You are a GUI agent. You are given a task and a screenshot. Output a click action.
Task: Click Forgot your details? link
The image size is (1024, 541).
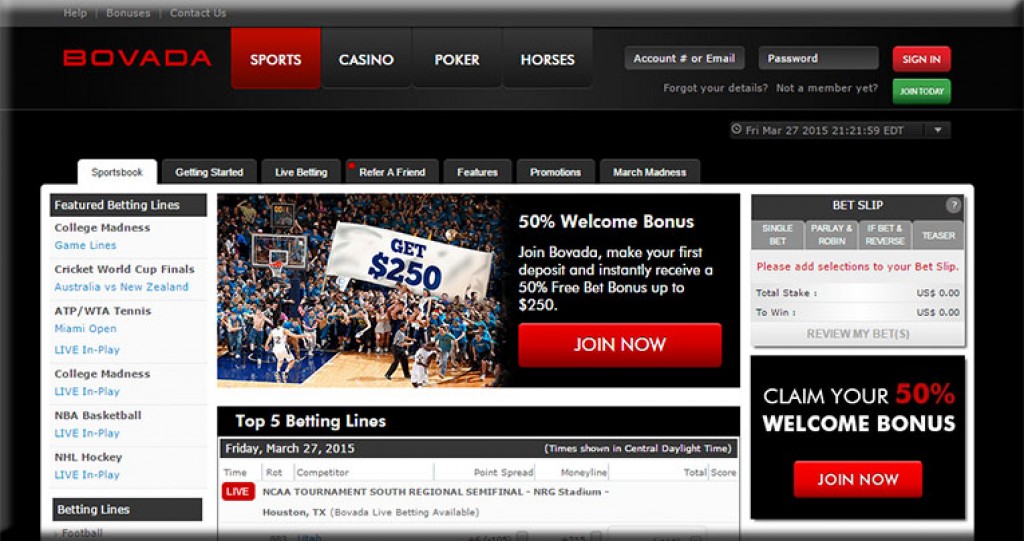click(715, 88)
